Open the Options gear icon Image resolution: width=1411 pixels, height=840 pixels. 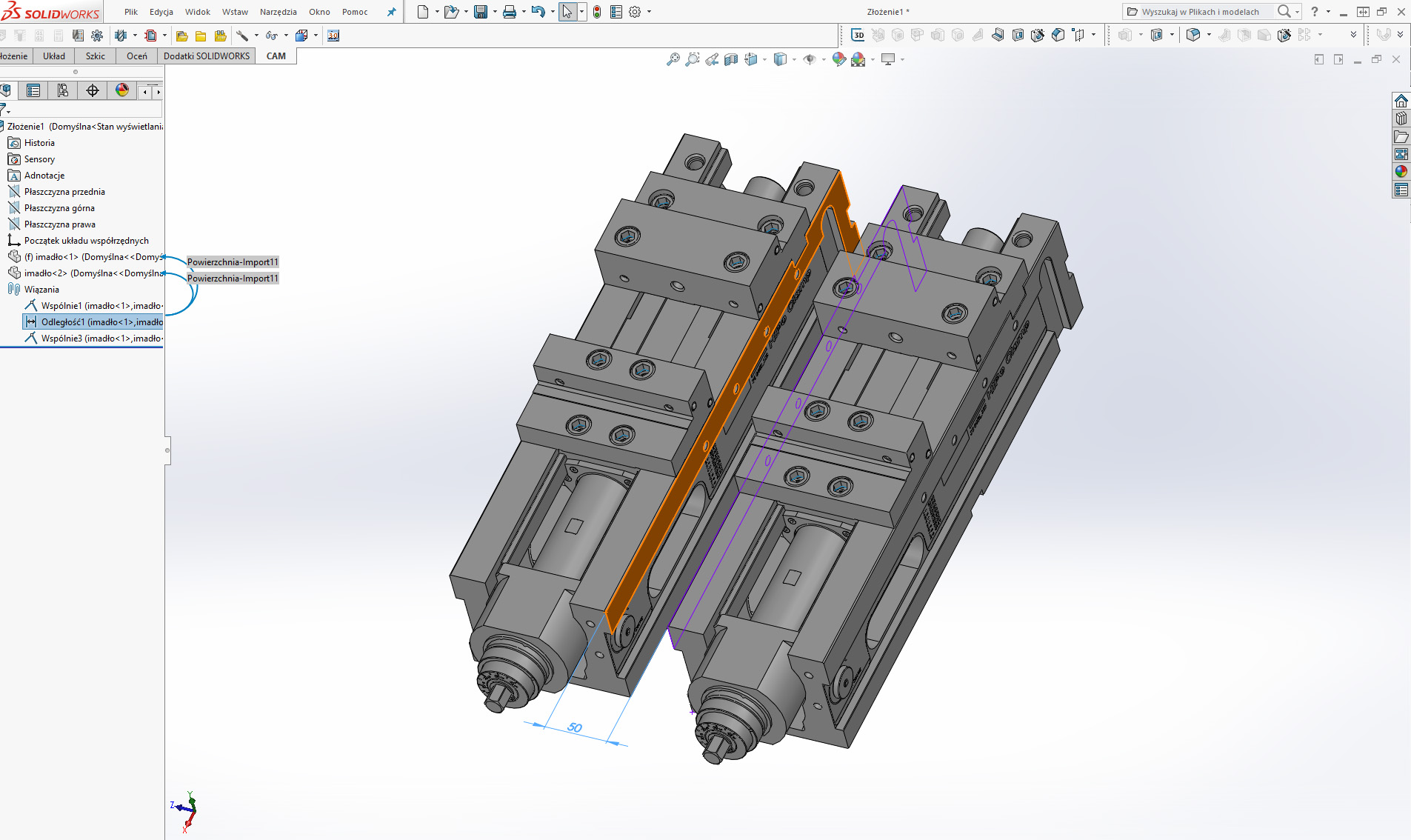coord(635,12)
